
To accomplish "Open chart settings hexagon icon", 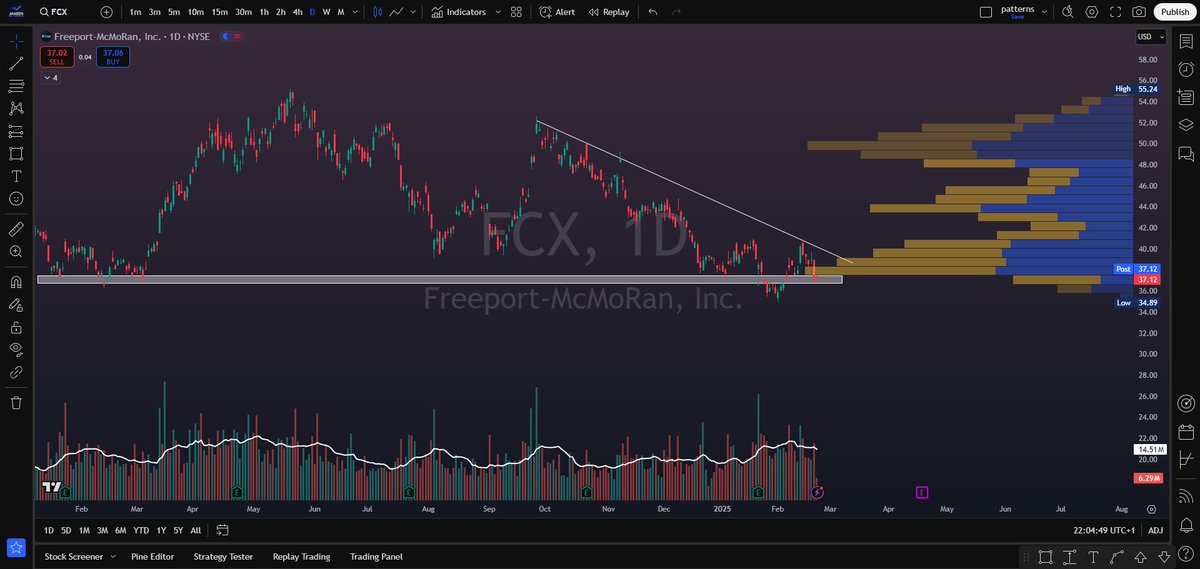I will (1091, 12).
